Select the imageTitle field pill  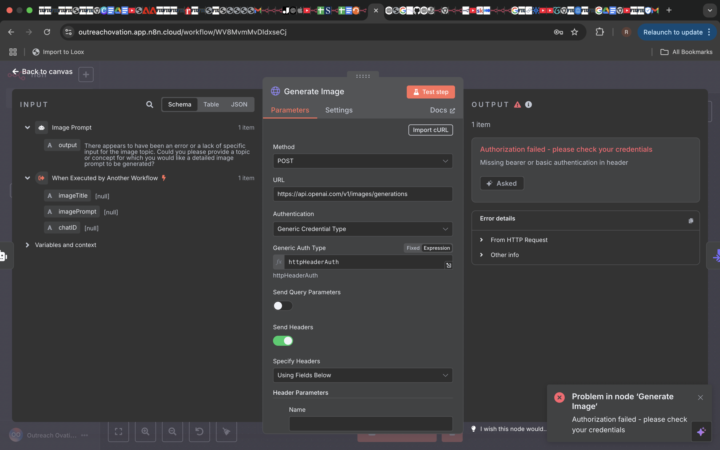68,196
